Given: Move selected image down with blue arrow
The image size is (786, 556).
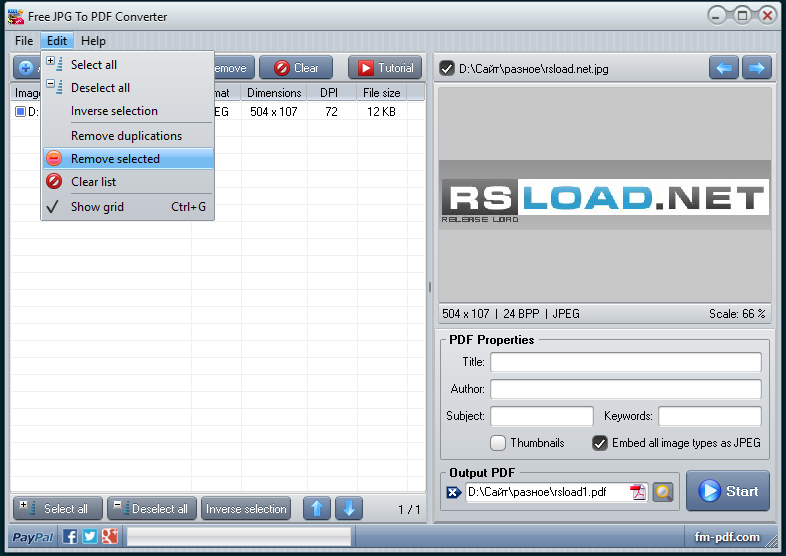Looking at the screenshot, I should (349, 508).
